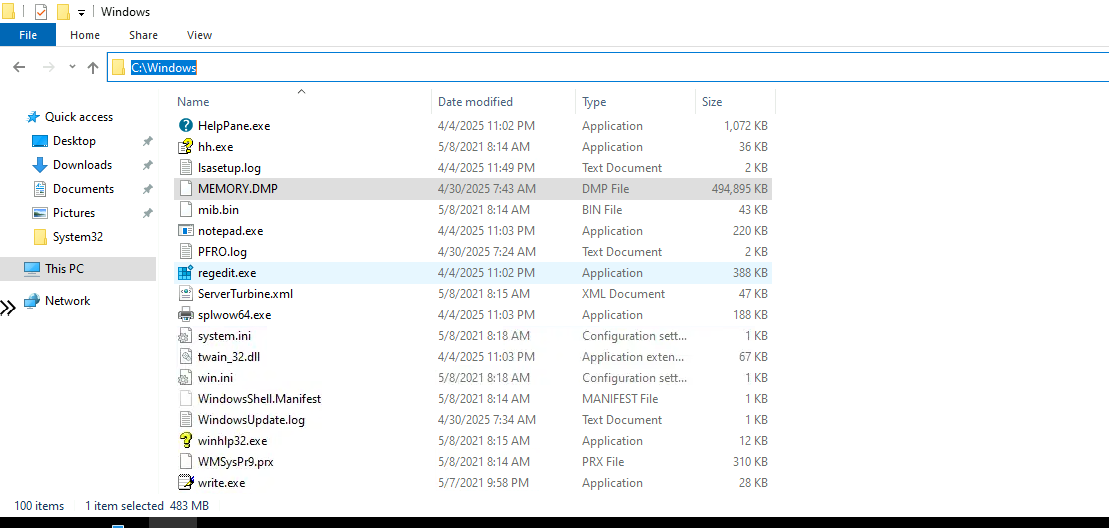
Task: Click the XML Document type cell
Action: 623,293
